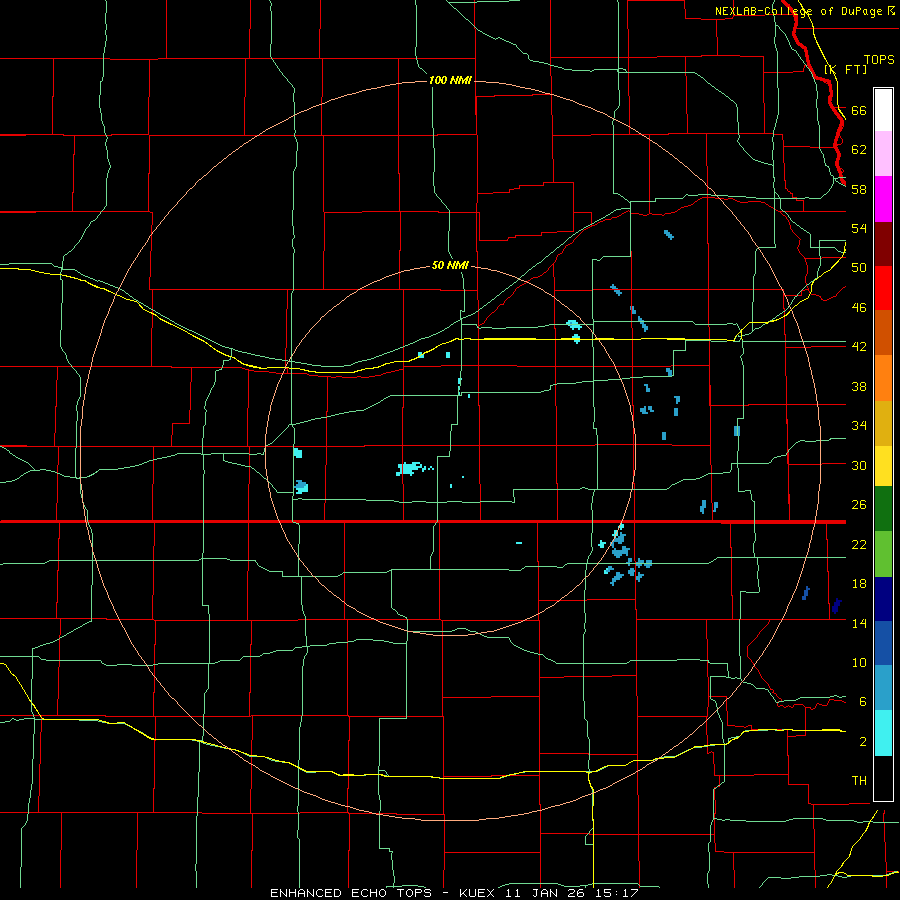
Task: Click the legend value 18
Action: (x=859, y=584)
